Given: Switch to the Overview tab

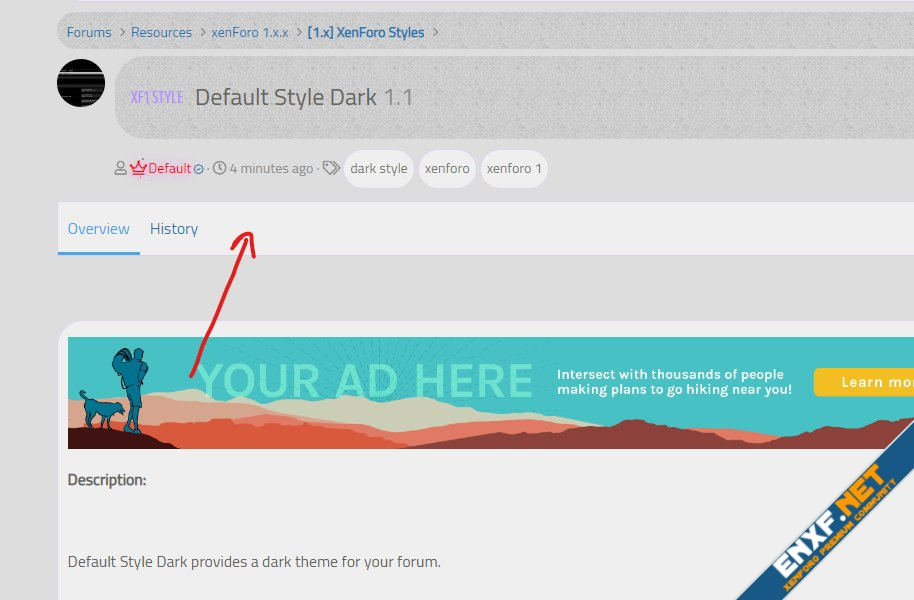Looking at the screenshot, I should [98, 229].
